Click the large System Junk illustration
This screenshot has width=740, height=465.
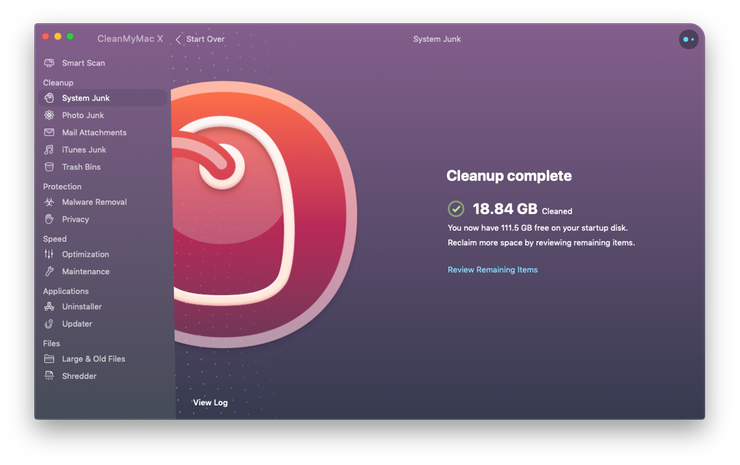pyautogui.click(x=264, y=215)
